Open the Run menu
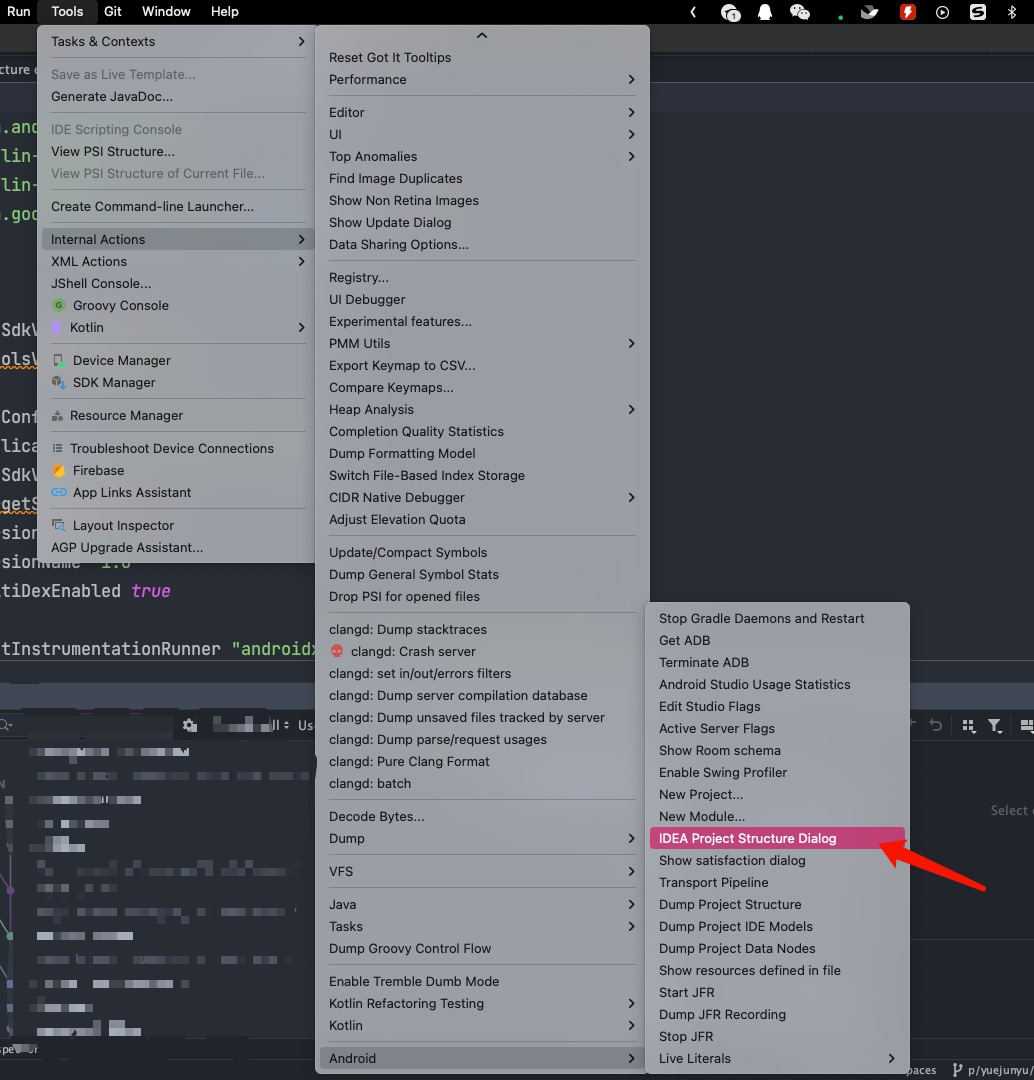Viewport: 1034px width, 1080px height. [x=19, y=12]
